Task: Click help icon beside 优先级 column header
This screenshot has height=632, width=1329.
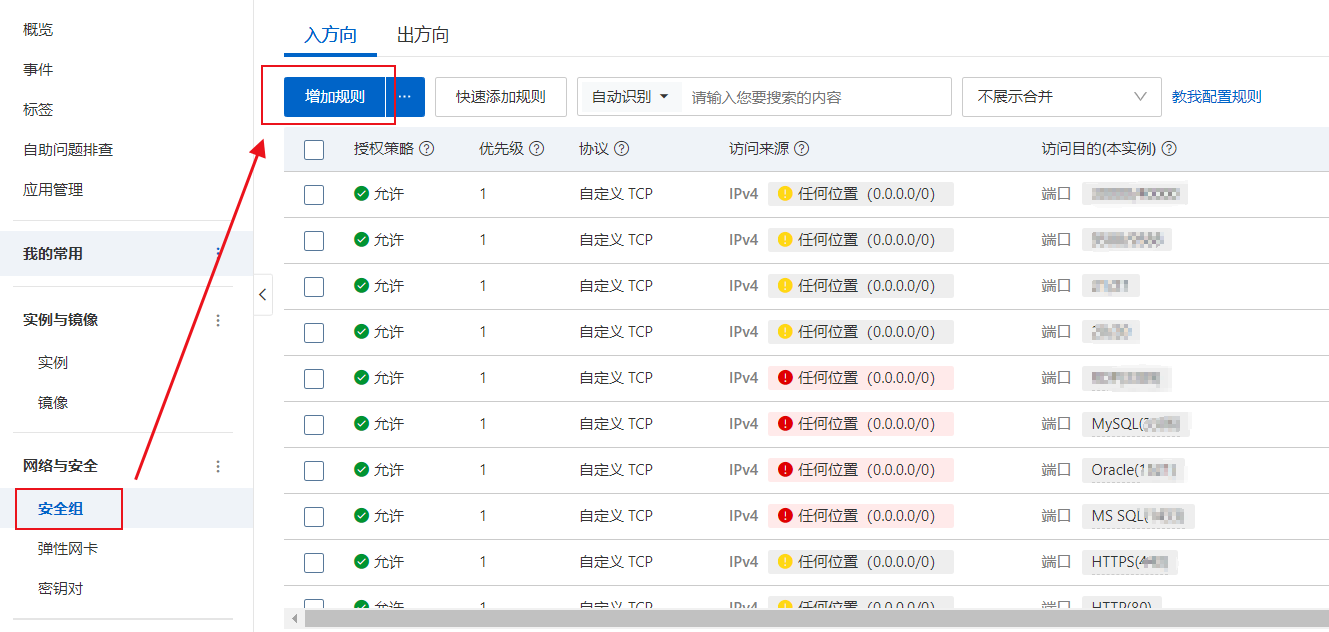Action: 537,149
